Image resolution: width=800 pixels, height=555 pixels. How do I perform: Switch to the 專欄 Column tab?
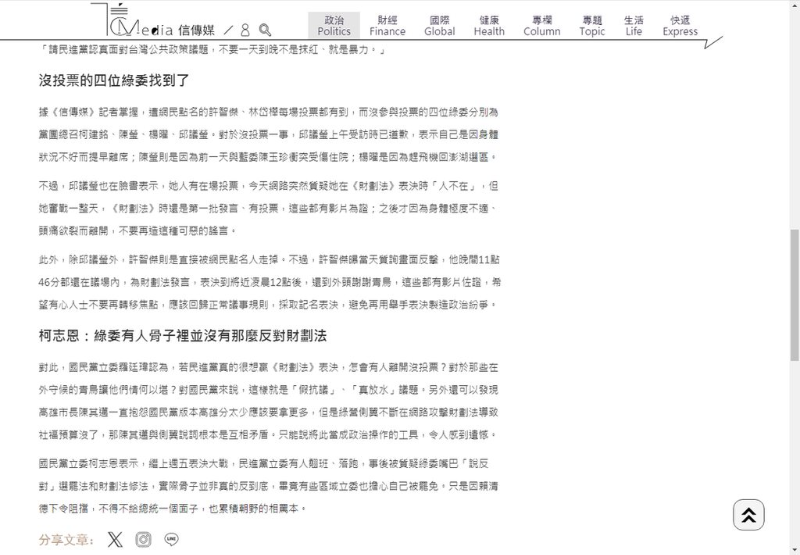pyautogui.click(x=541, y=25)
